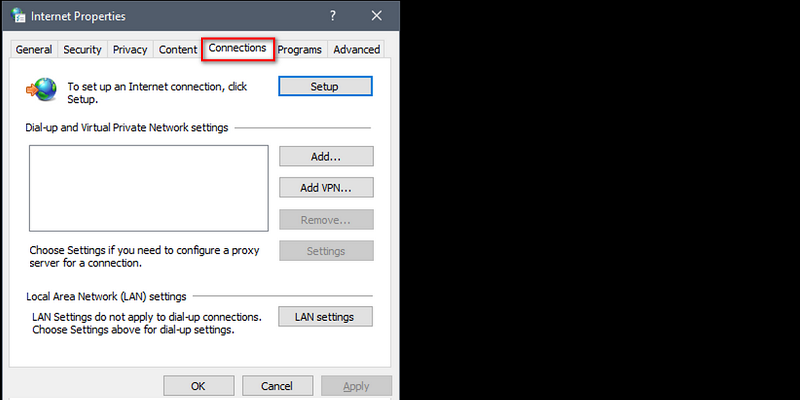Screen dimensions: 800x400
Task: Click inside the empty dial-up connections list
Action: [x=148, y=188]
